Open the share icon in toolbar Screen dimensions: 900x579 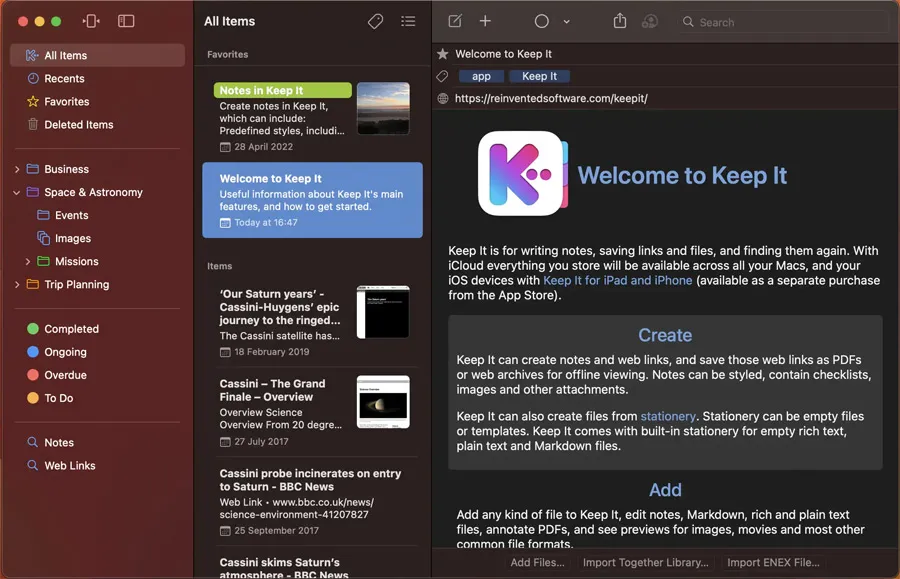click(620, 21)
